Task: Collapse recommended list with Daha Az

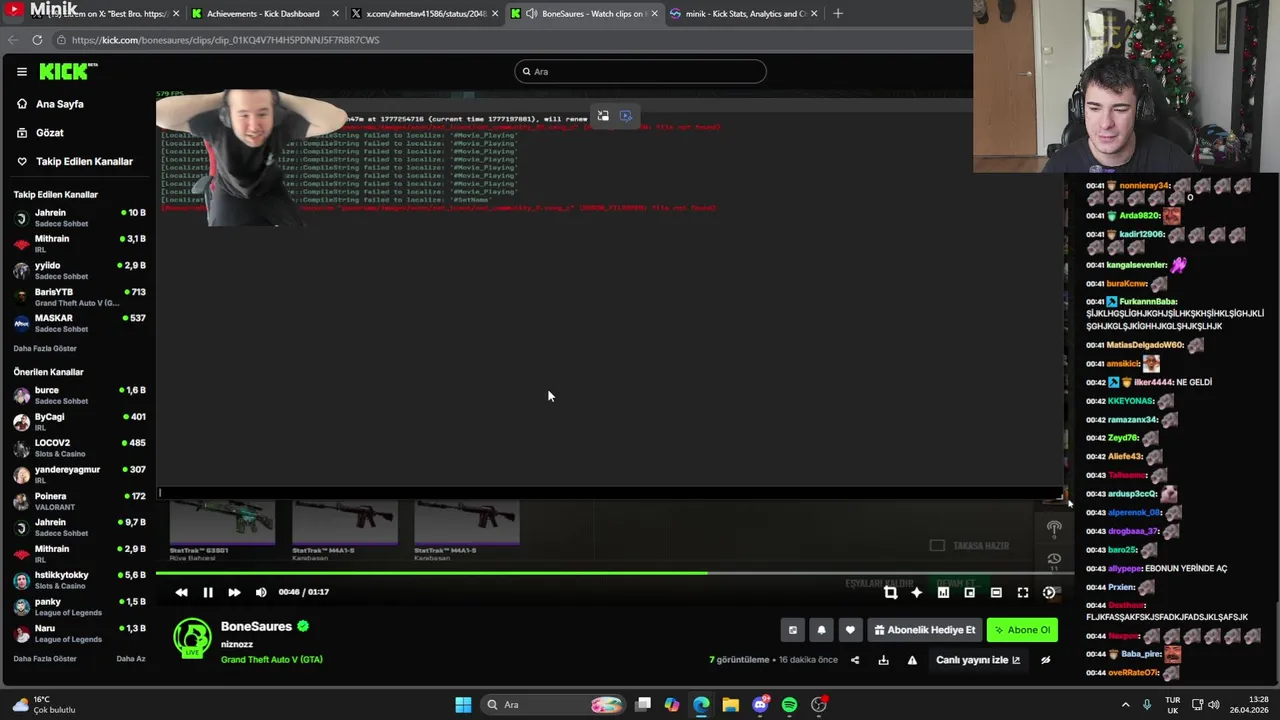Action: click(x=131, y=658)
